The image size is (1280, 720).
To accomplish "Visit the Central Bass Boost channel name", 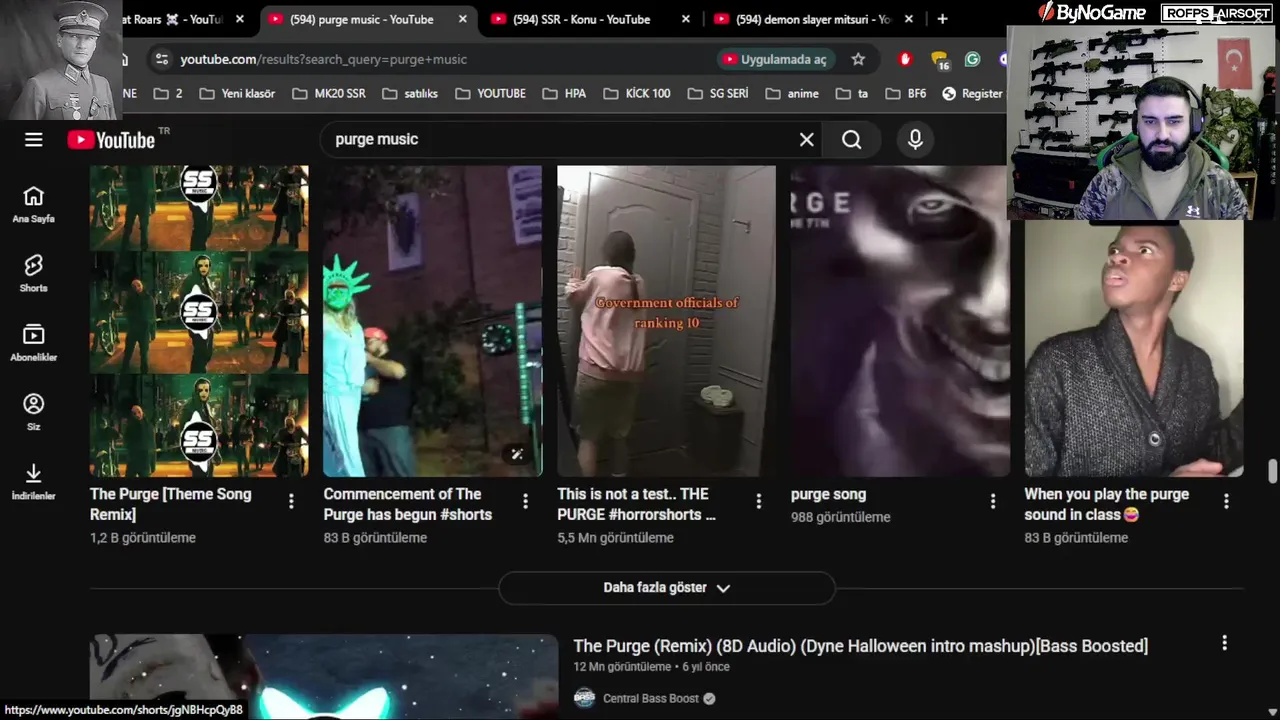I will [651, 698].
